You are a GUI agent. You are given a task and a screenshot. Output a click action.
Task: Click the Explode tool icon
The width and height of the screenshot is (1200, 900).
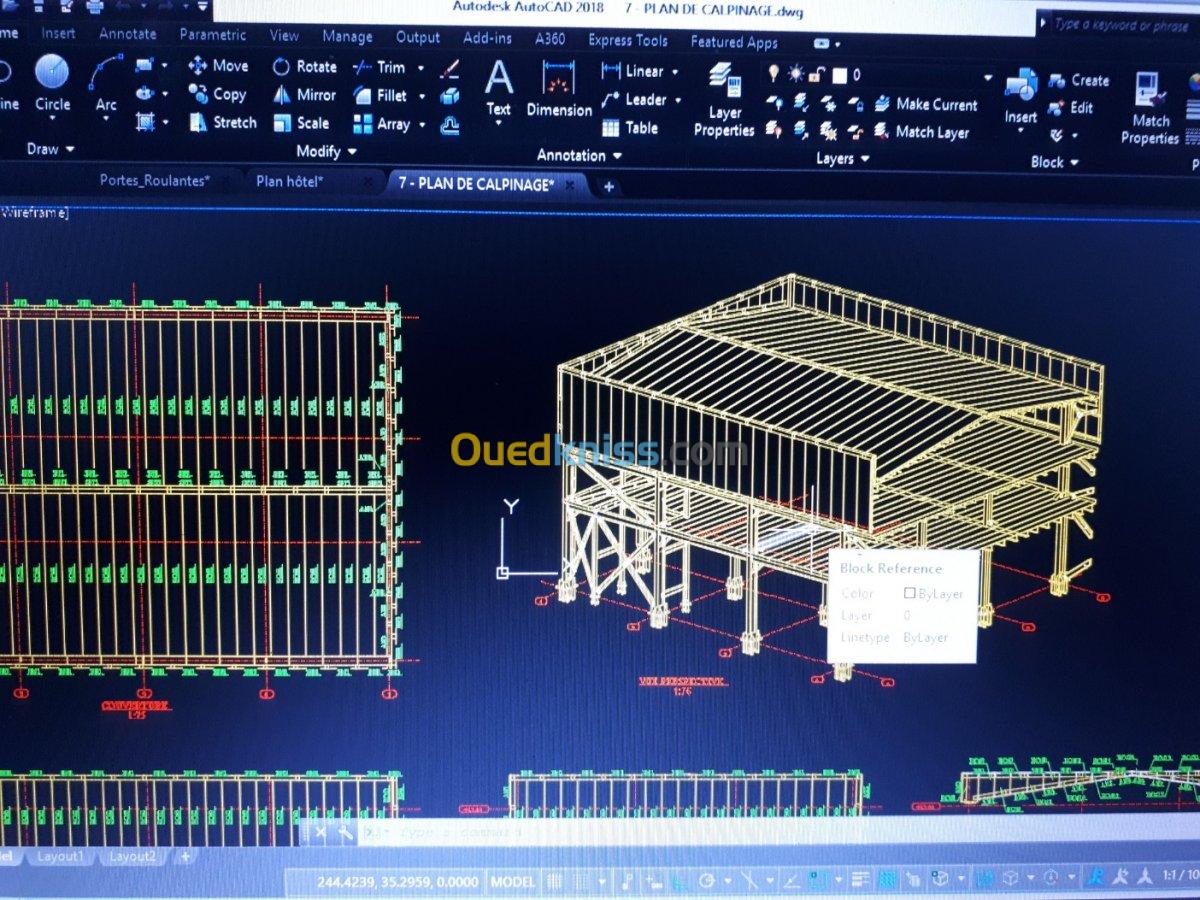[x=450, y=97]
